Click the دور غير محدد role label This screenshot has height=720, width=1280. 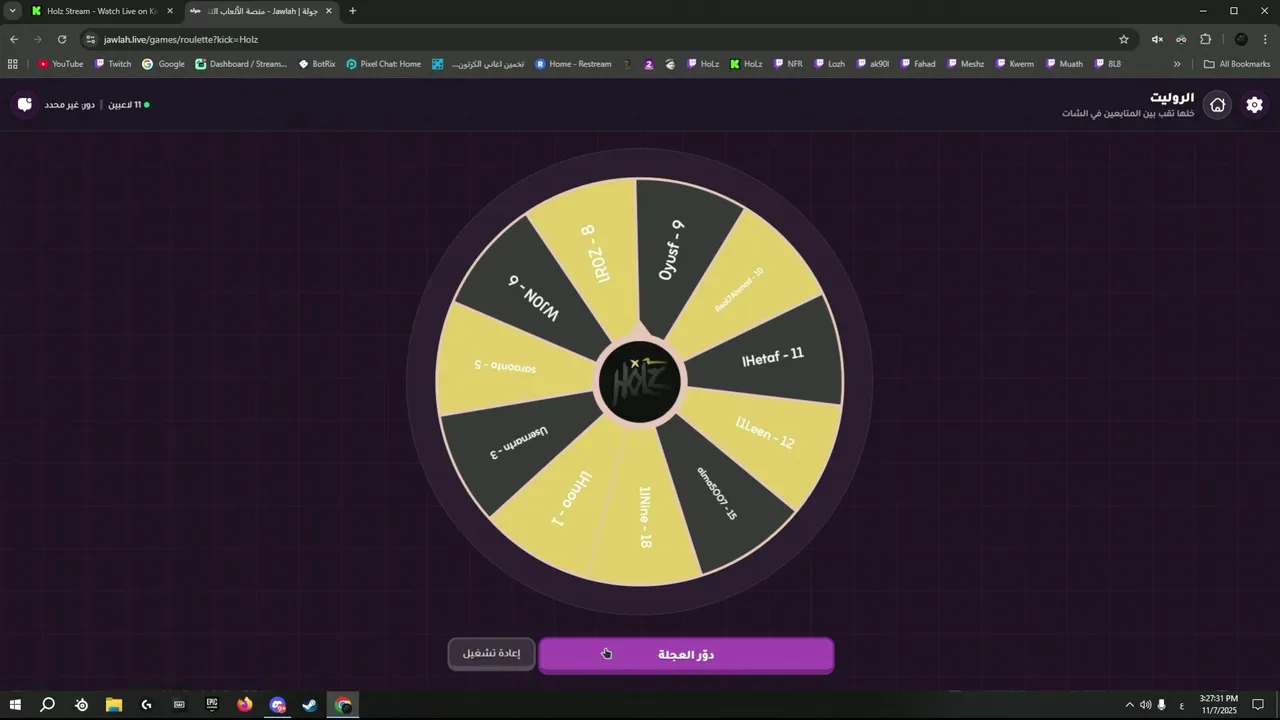70,105
